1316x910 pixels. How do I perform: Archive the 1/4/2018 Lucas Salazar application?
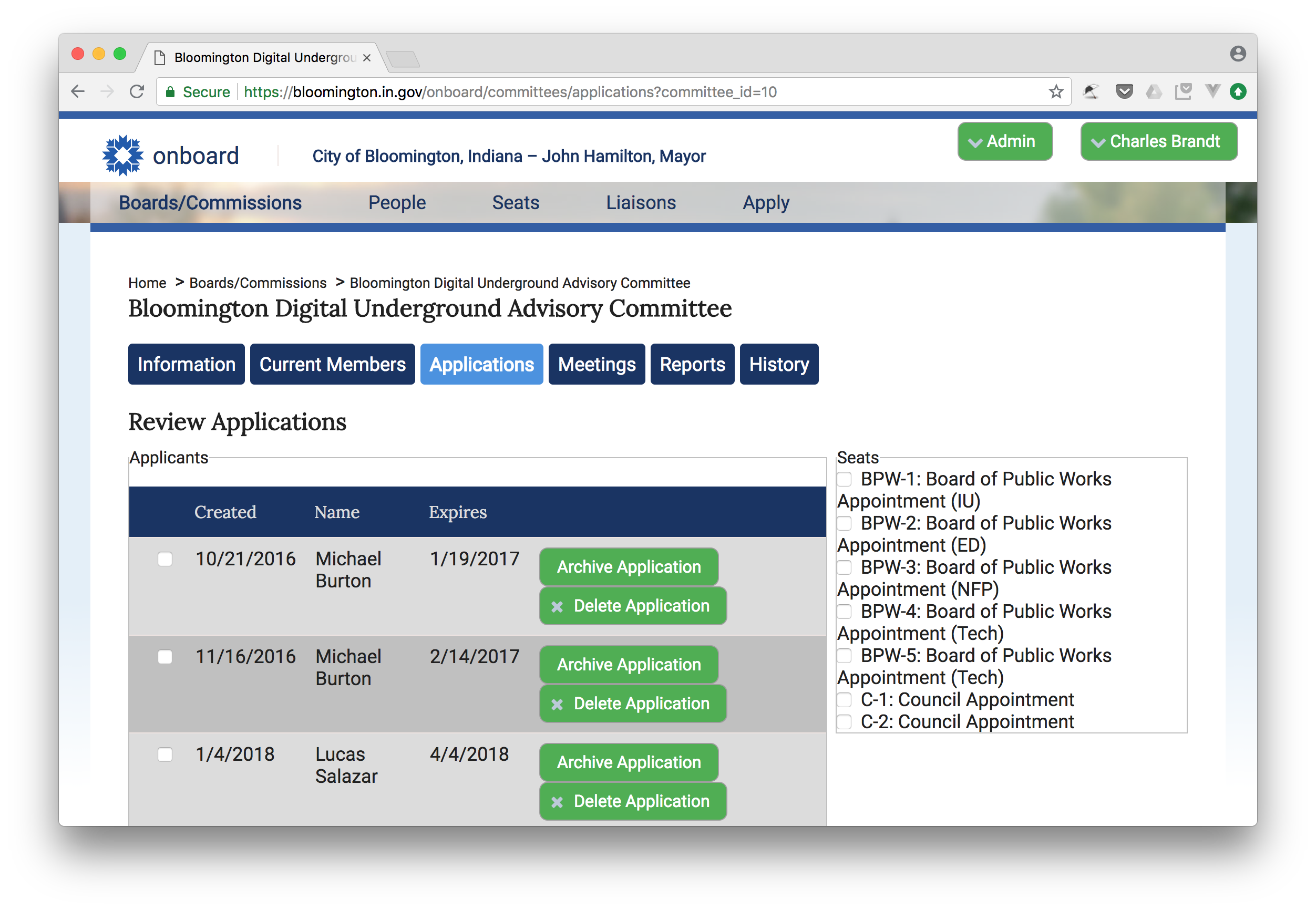pos(629,762)
